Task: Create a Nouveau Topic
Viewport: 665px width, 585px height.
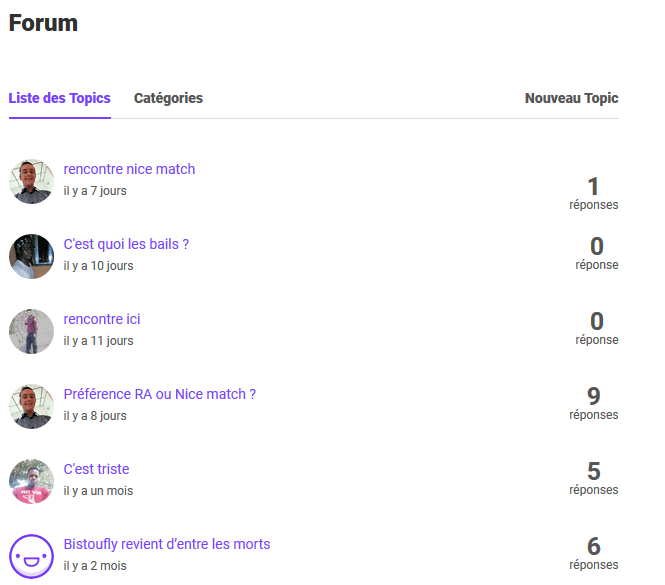Action: (x=571, y=98)
